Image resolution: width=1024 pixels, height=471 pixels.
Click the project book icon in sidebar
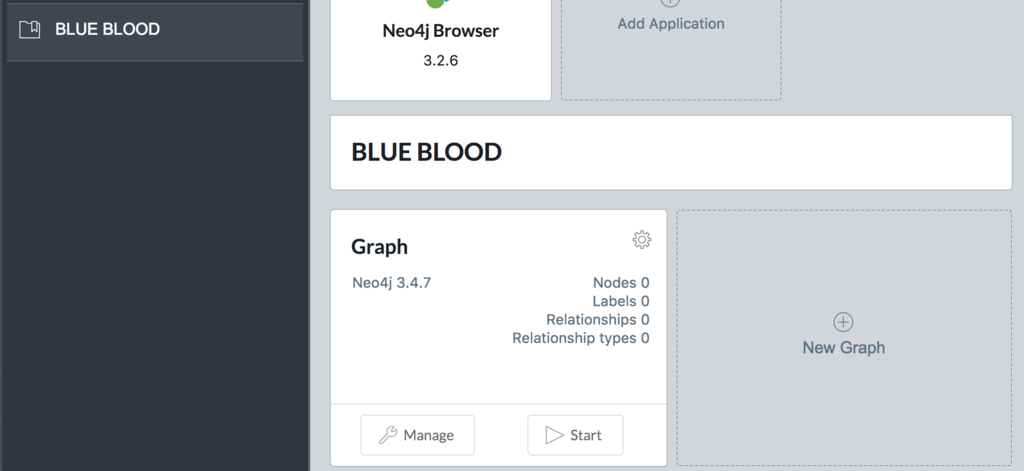click(29, 29)
